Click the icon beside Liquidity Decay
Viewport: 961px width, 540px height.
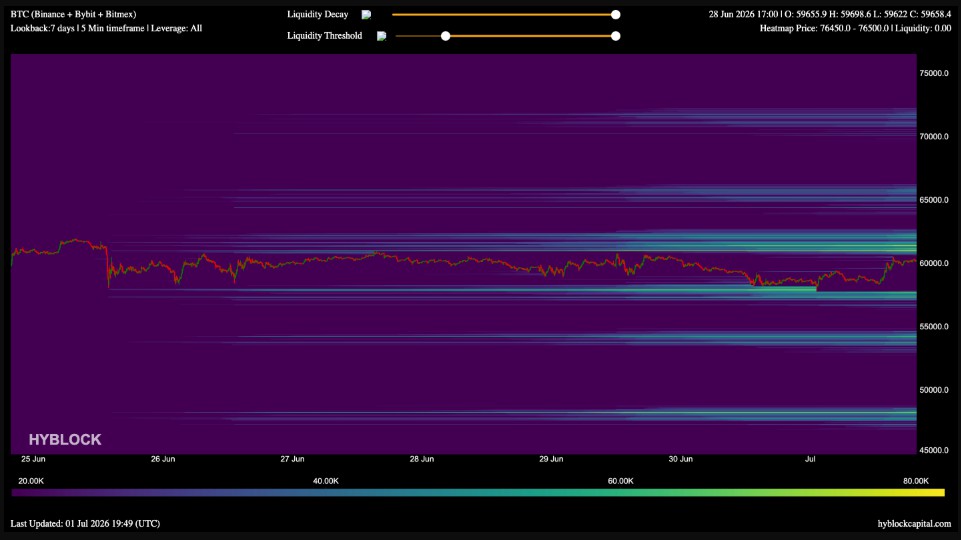pos(366,15)
